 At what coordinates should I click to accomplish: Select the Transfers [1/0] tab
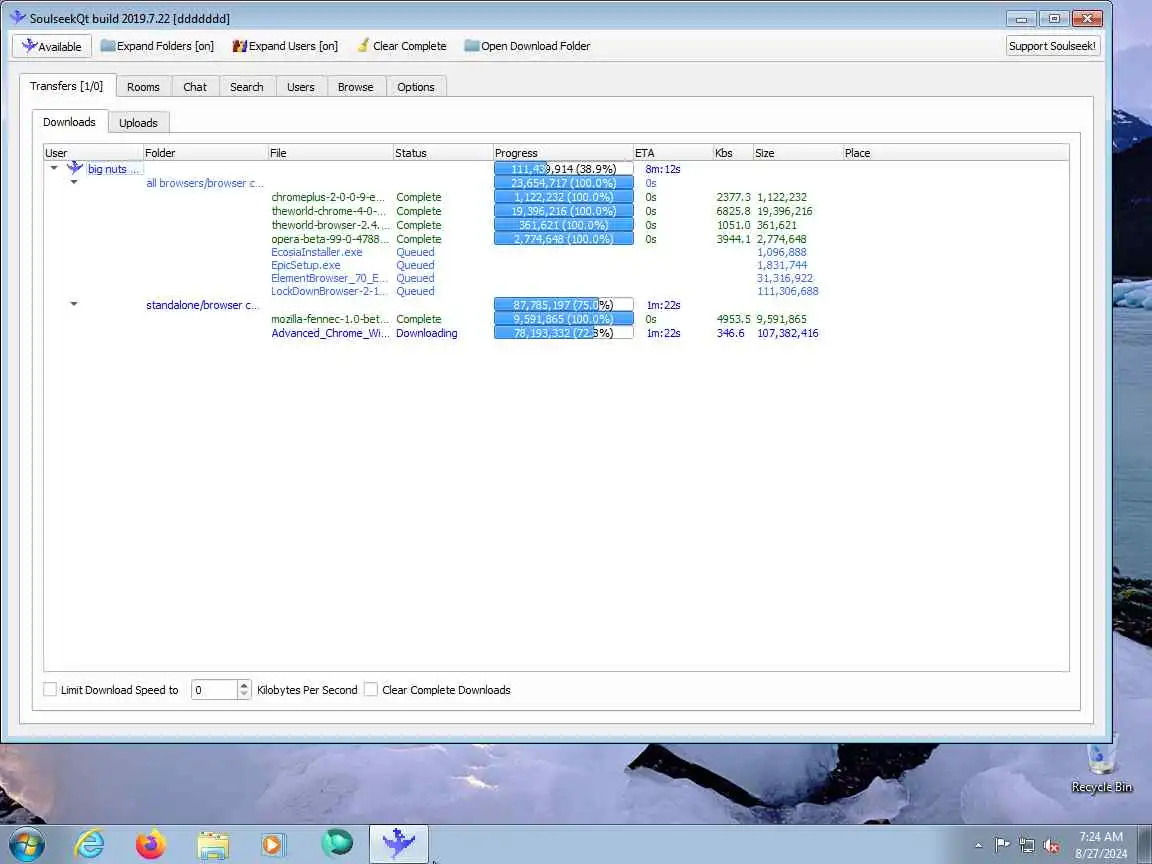[x=67, y=86]
